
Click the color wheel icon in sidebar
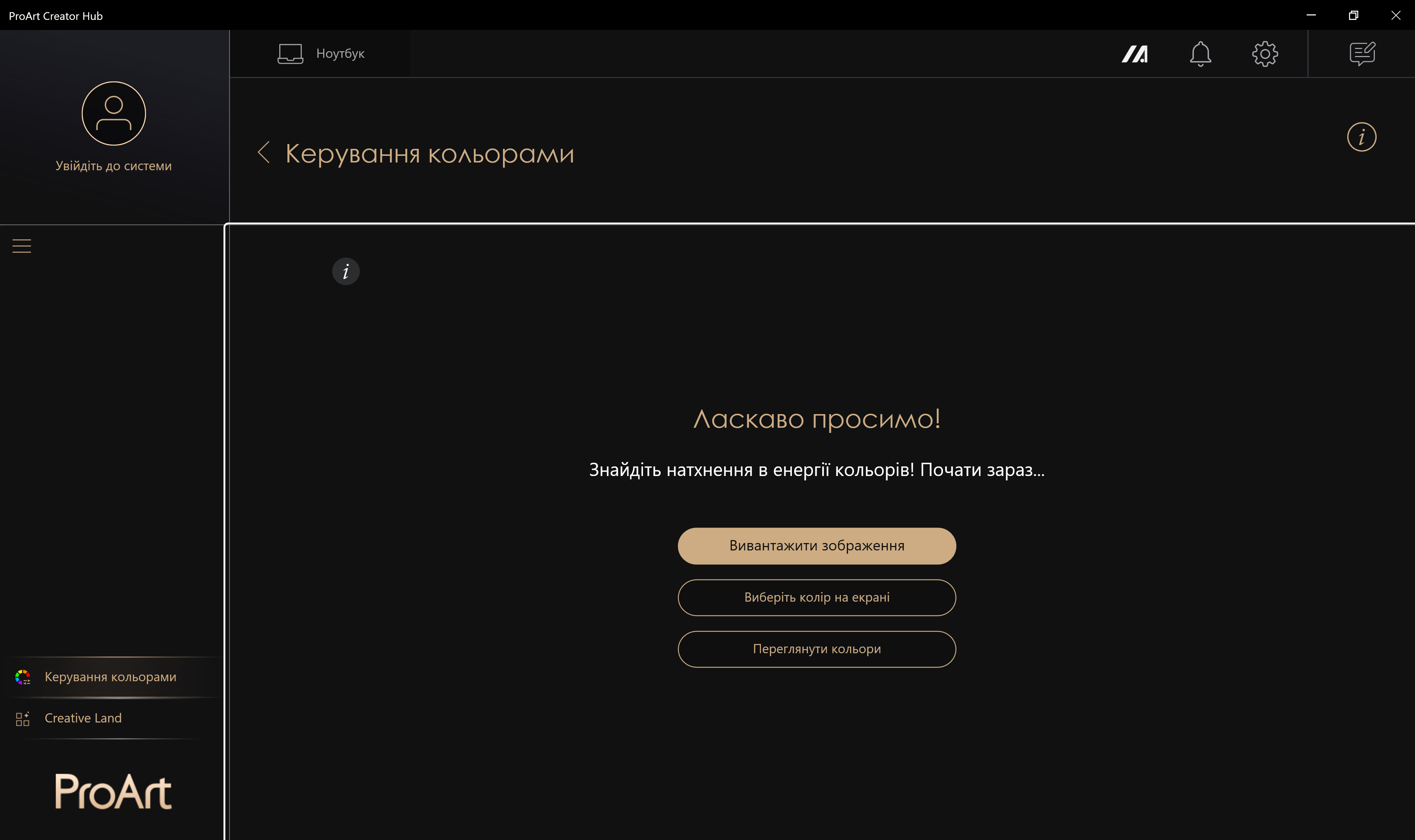point(22,677)
